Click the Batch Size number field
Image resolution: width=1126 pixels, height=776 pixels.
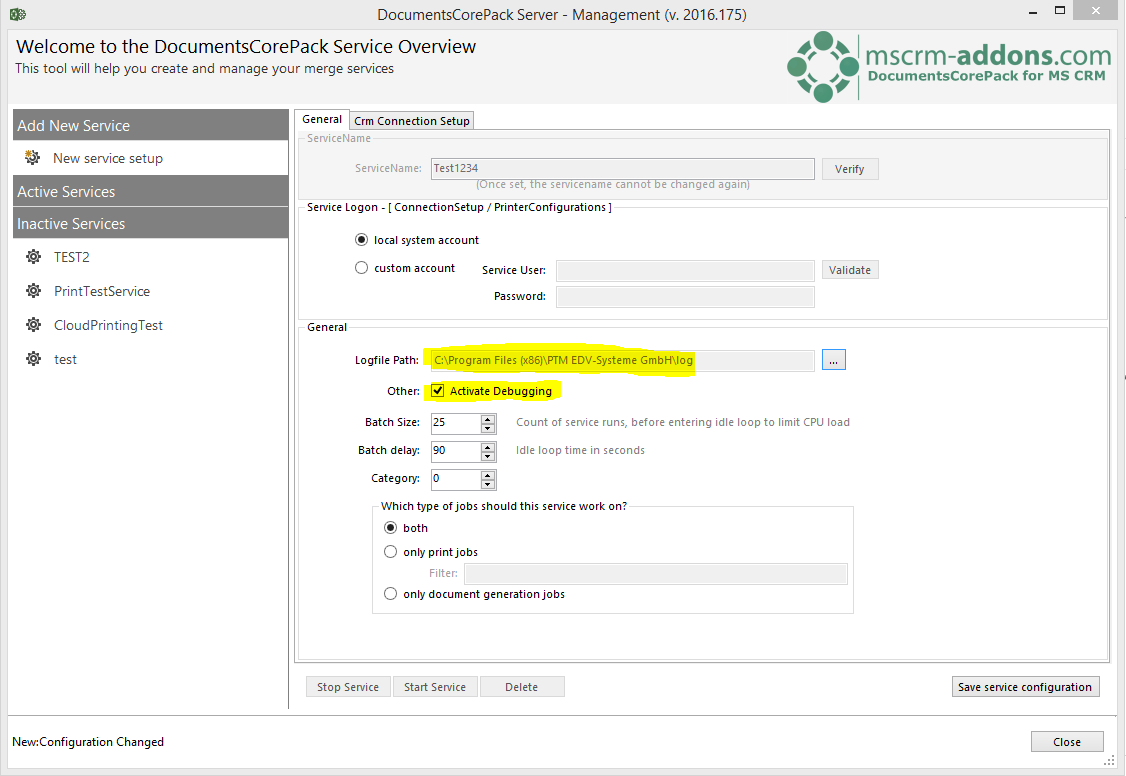point(456,423)
